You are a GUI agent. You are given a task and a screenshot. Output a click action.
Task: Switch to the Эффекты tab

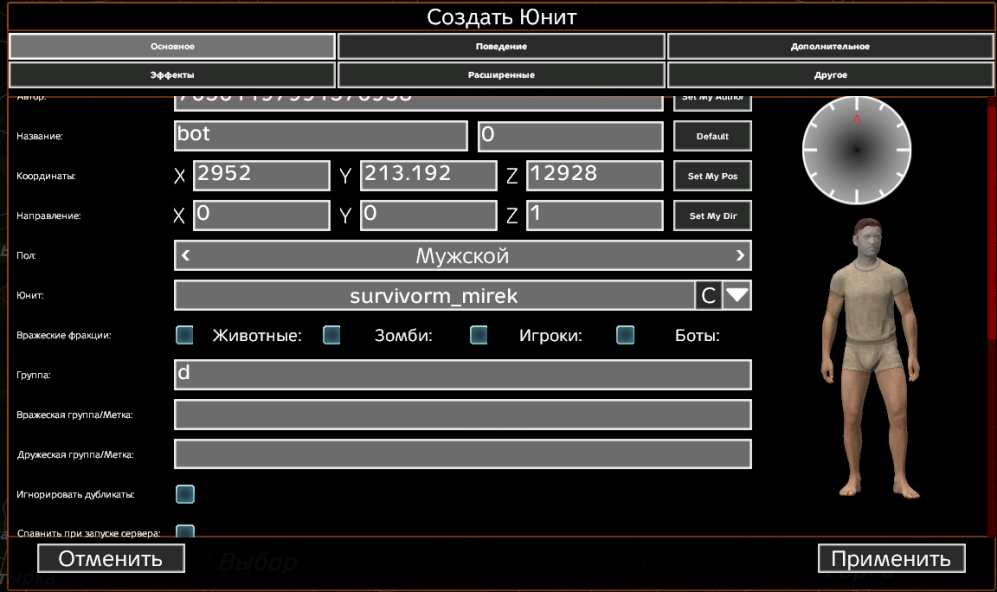(172, 75)
